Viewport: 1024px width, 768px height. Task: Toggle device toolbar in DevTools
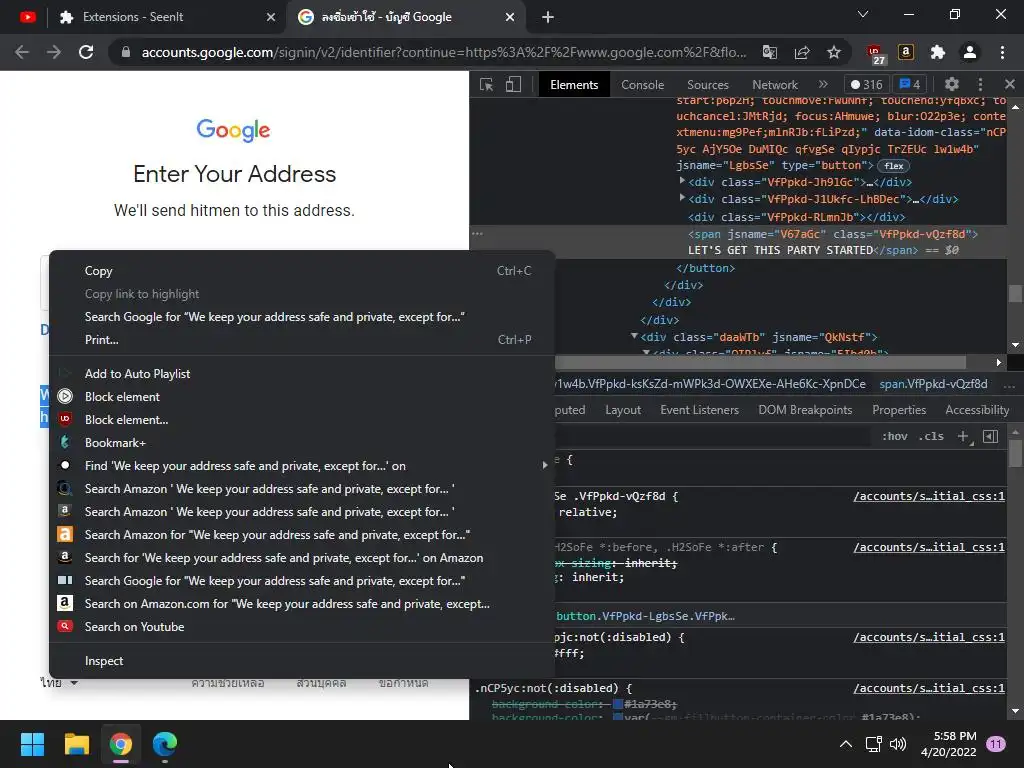pos(513,85)
